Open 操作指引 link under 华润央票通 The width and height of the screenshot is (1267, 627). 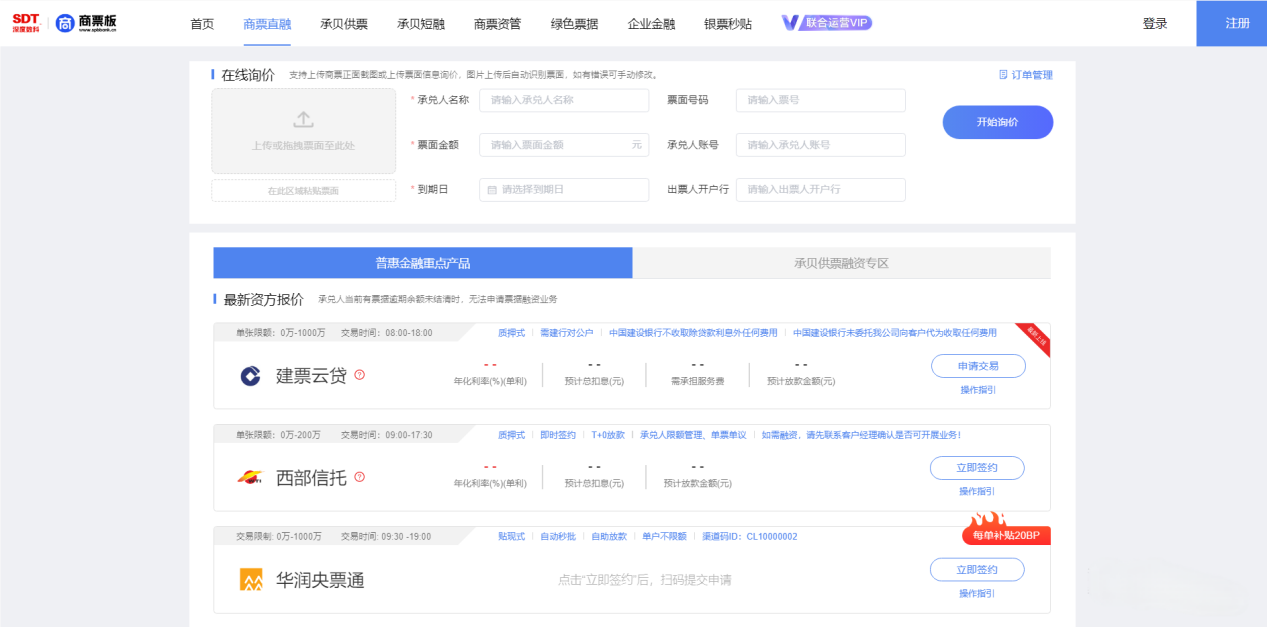coord(977,593)
